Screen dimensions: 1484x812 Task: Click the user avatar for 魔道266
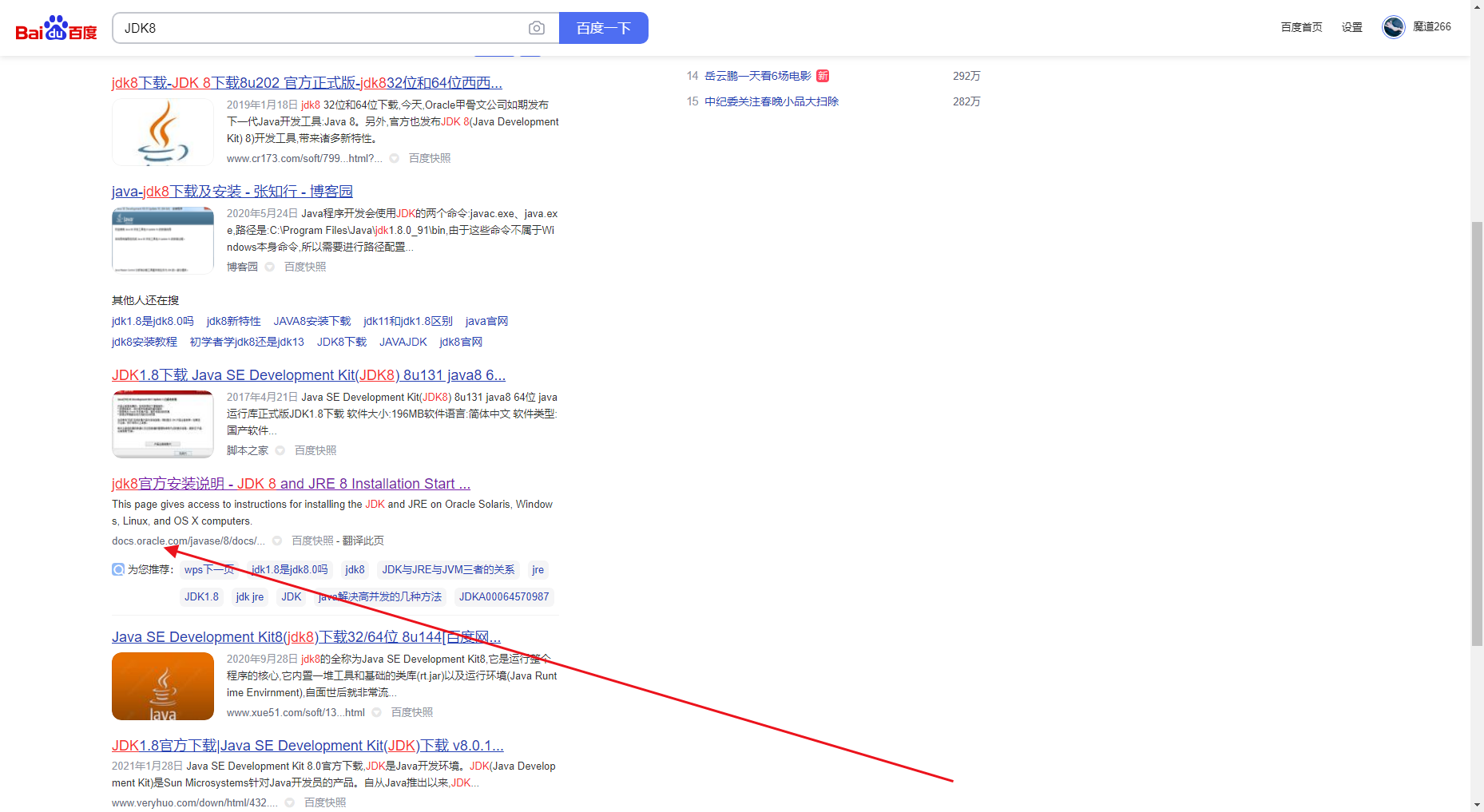click(1394, 27)
